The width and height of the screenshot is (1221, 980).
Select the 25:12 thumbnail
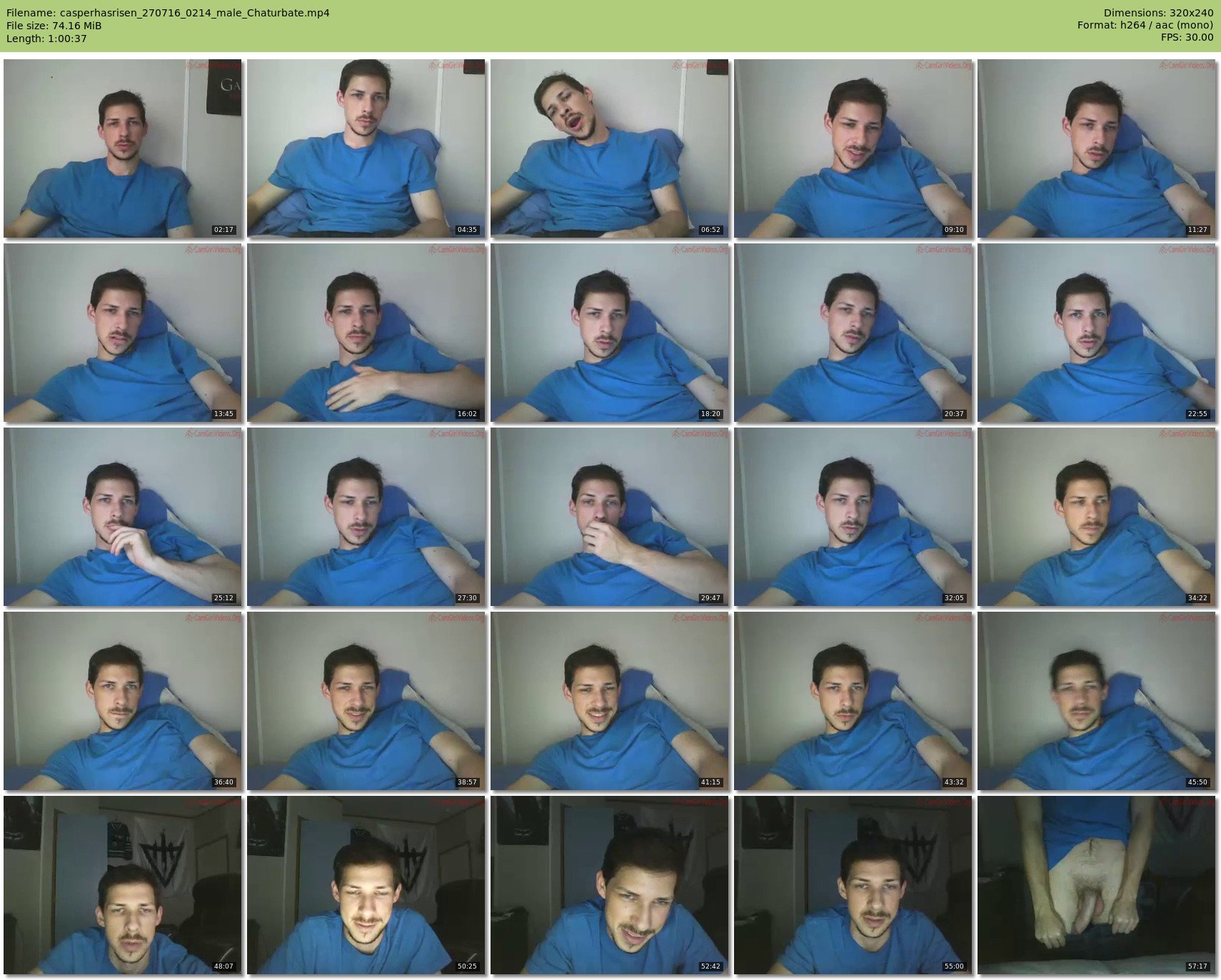pos(123,517)
